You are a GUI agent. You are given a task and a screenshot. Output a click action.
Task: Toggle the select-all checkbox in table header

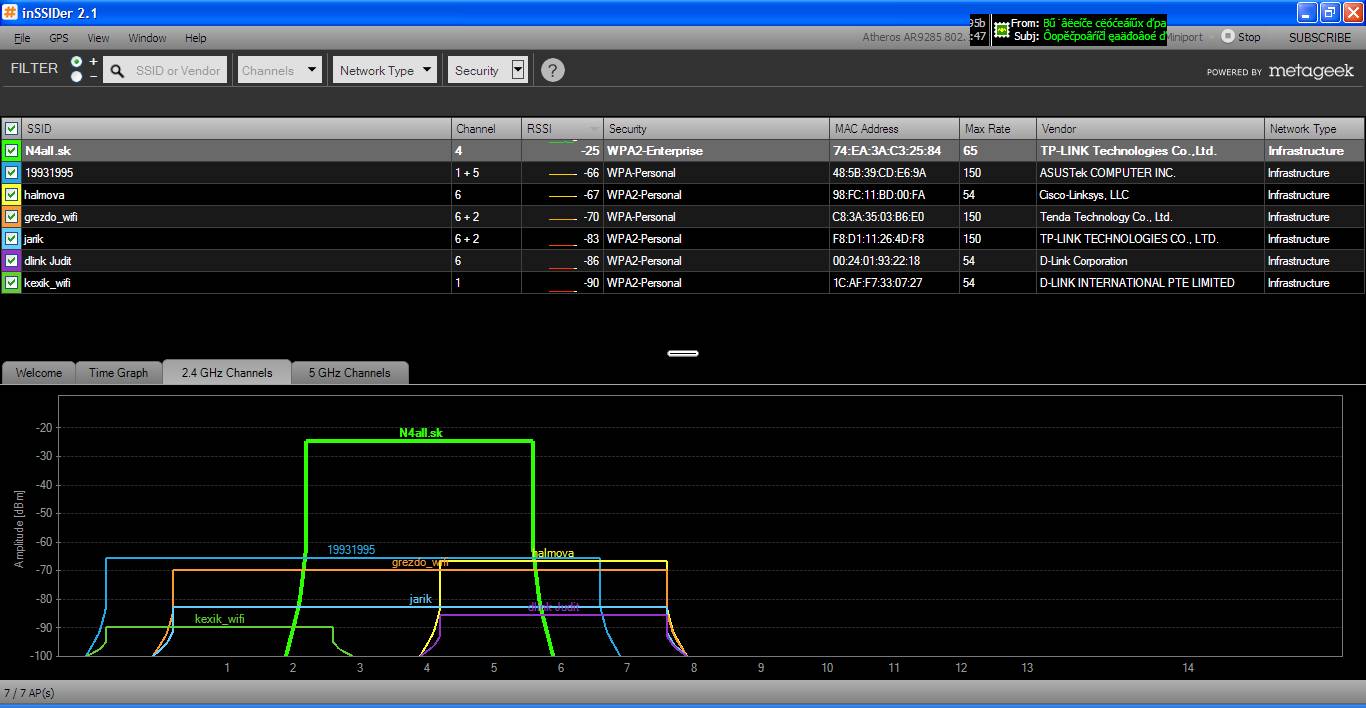click(x=12, y=129)
